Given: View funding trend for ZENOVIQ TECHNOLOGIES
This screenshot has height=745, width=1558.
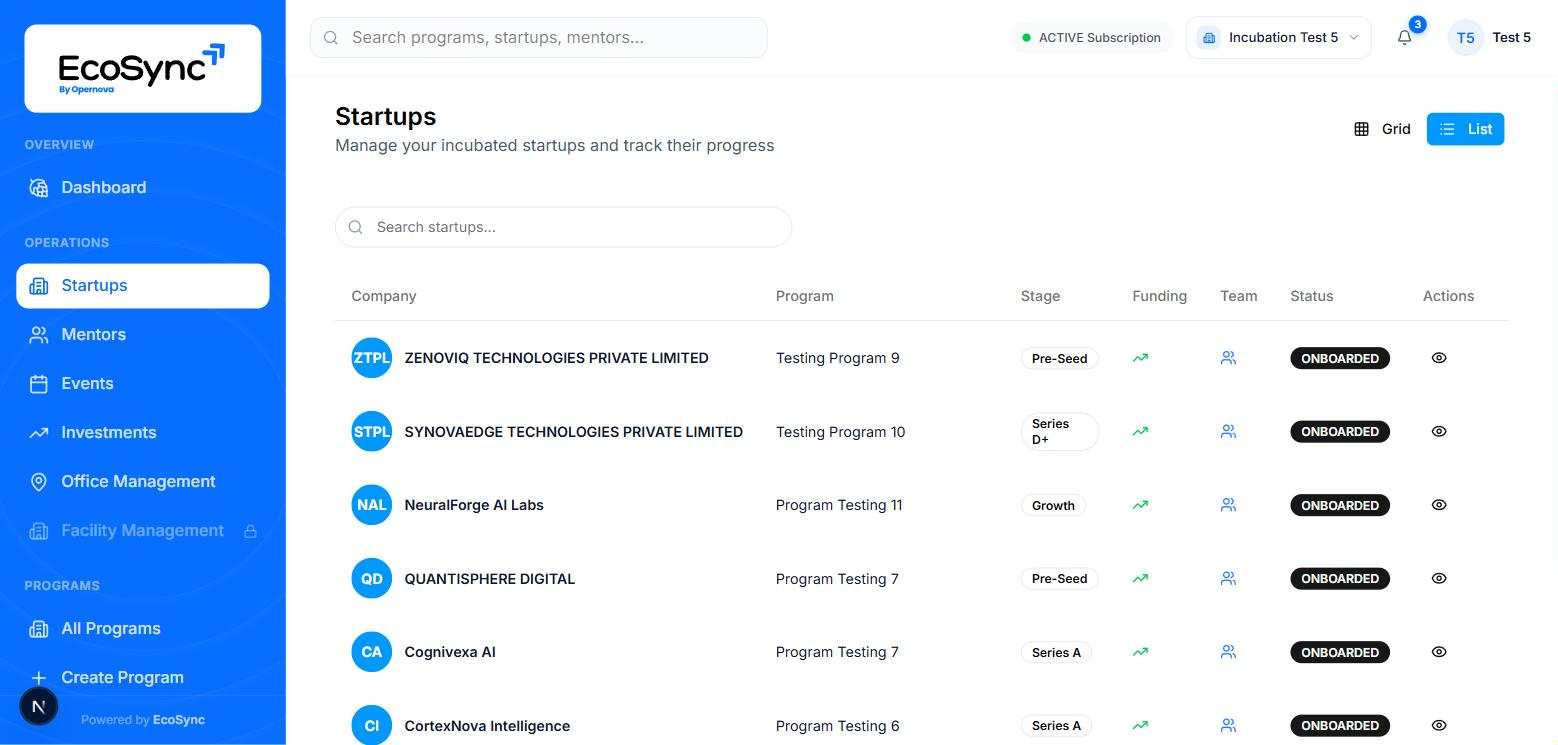Looking at the screenshot, I should click(x=1140, y=358).
